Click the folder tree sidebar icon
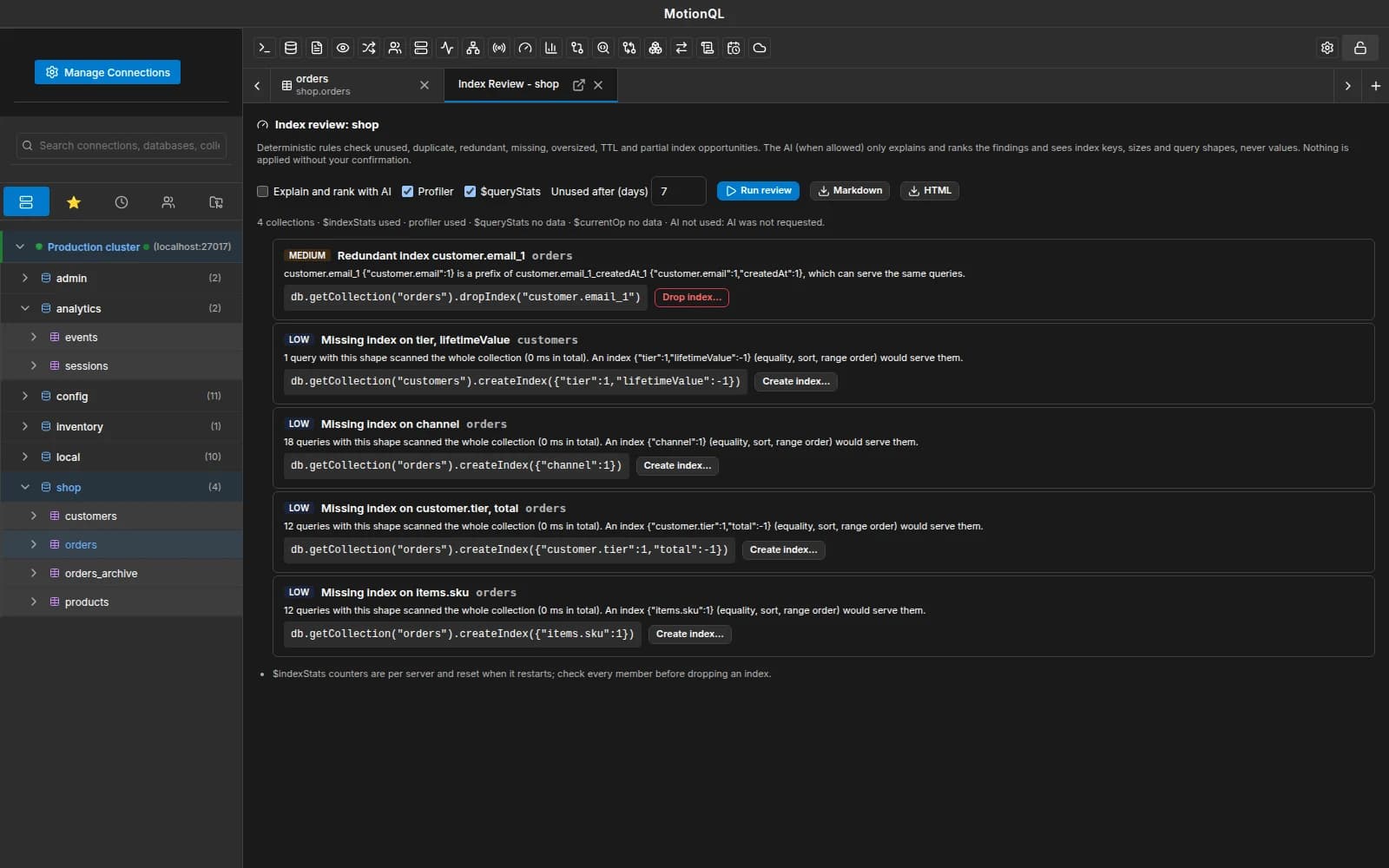1389x868 pixels. [216, 202]
